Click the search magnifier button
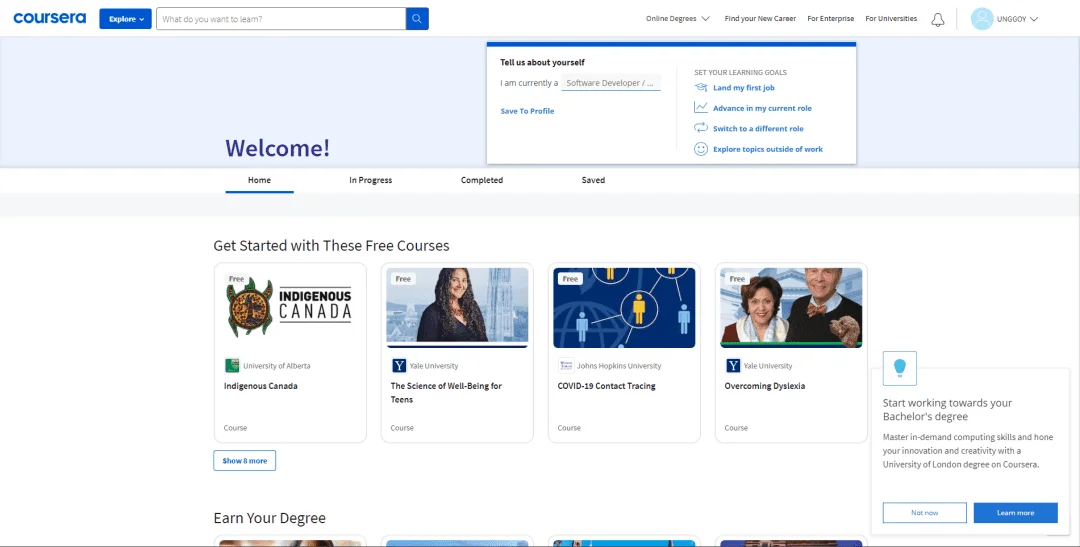The width and height of the screenshot is (1080, 547). tap(417, 19)
